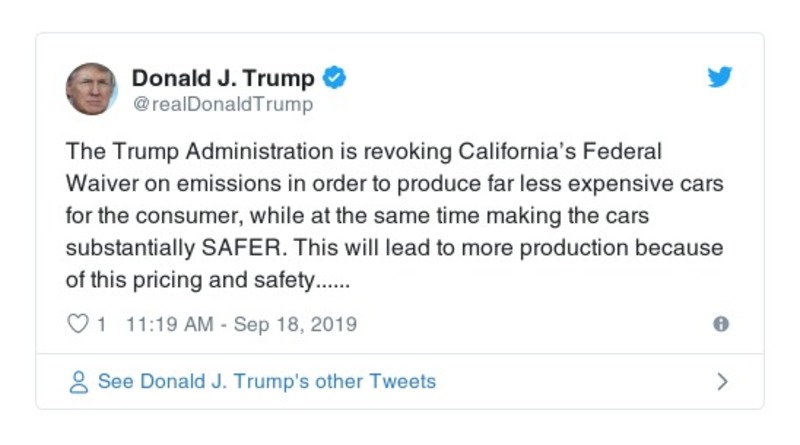The height and width of the screenshot is (445, 800).
Task: Click the like count number 1
Action: pos(101,325)
